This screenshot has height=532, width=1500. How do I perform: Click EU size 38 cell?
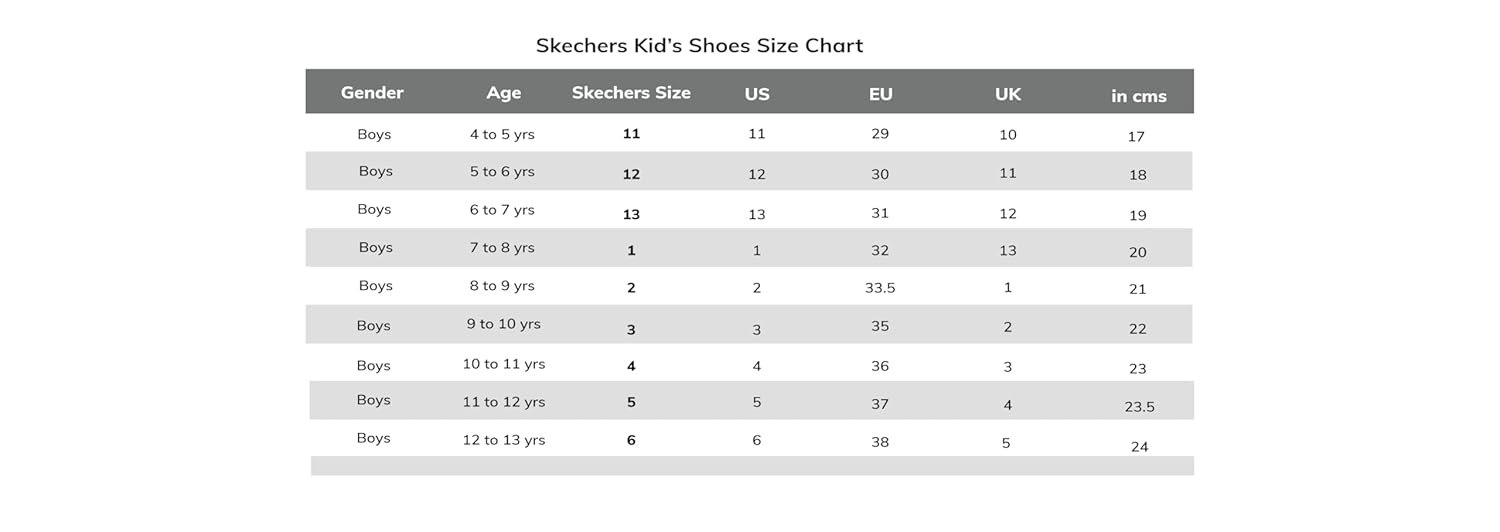click(880, 441)
